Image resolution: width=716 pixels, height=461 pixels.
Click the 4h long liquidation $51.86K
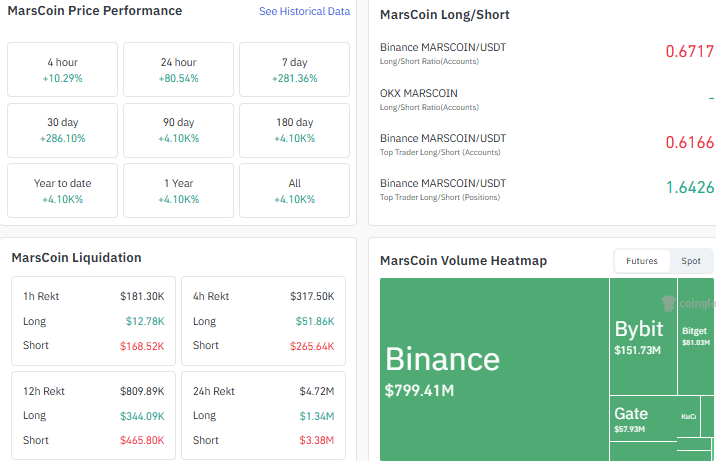point(315,321)
